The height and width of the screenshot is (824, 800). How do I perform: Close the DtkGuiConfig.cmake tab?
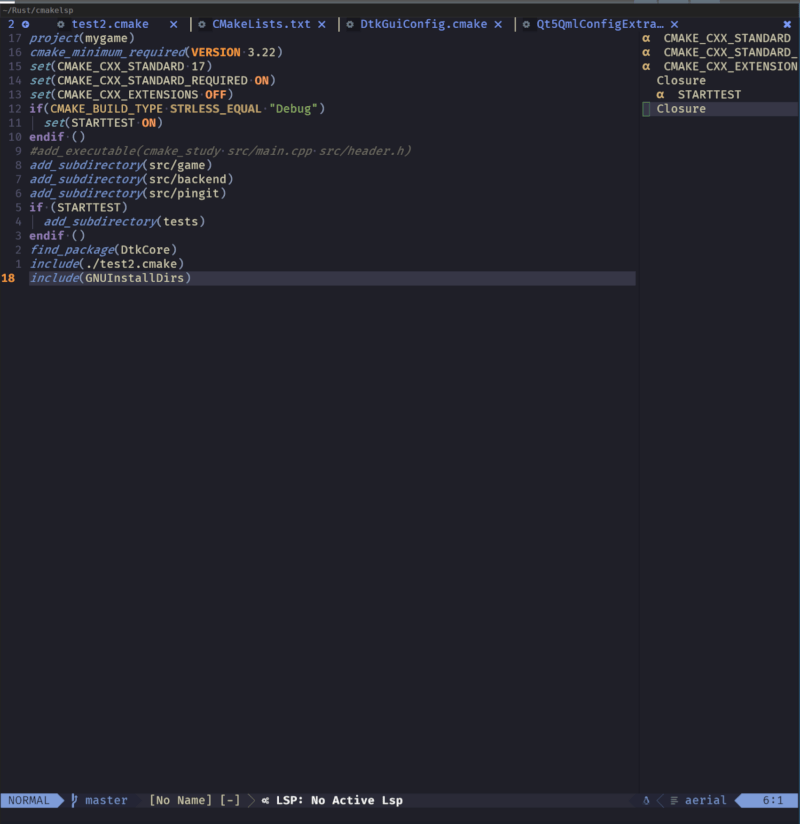(498, 24)
